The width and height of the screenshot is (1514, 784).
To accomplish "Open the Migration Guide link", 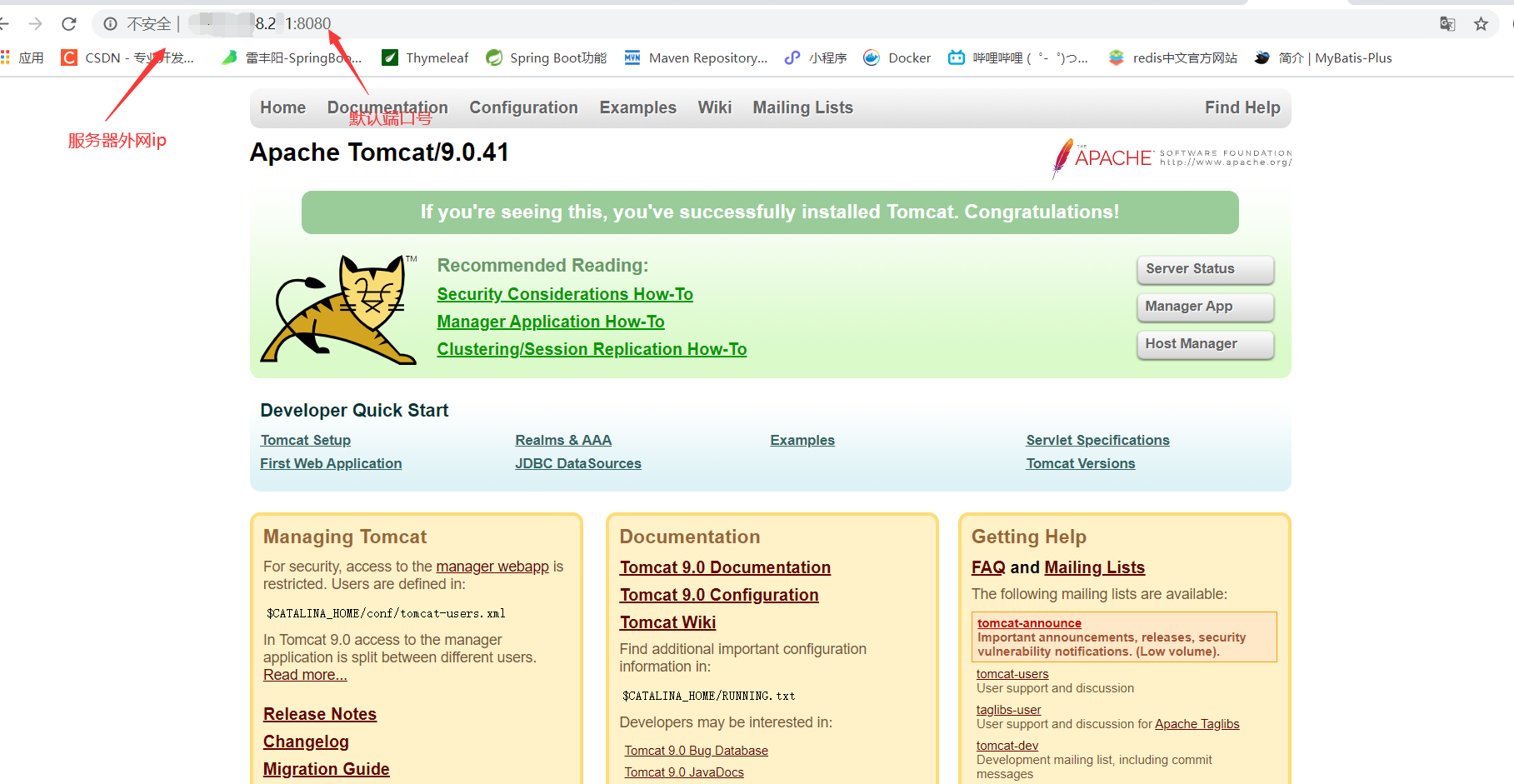I will tap(327, 769).
